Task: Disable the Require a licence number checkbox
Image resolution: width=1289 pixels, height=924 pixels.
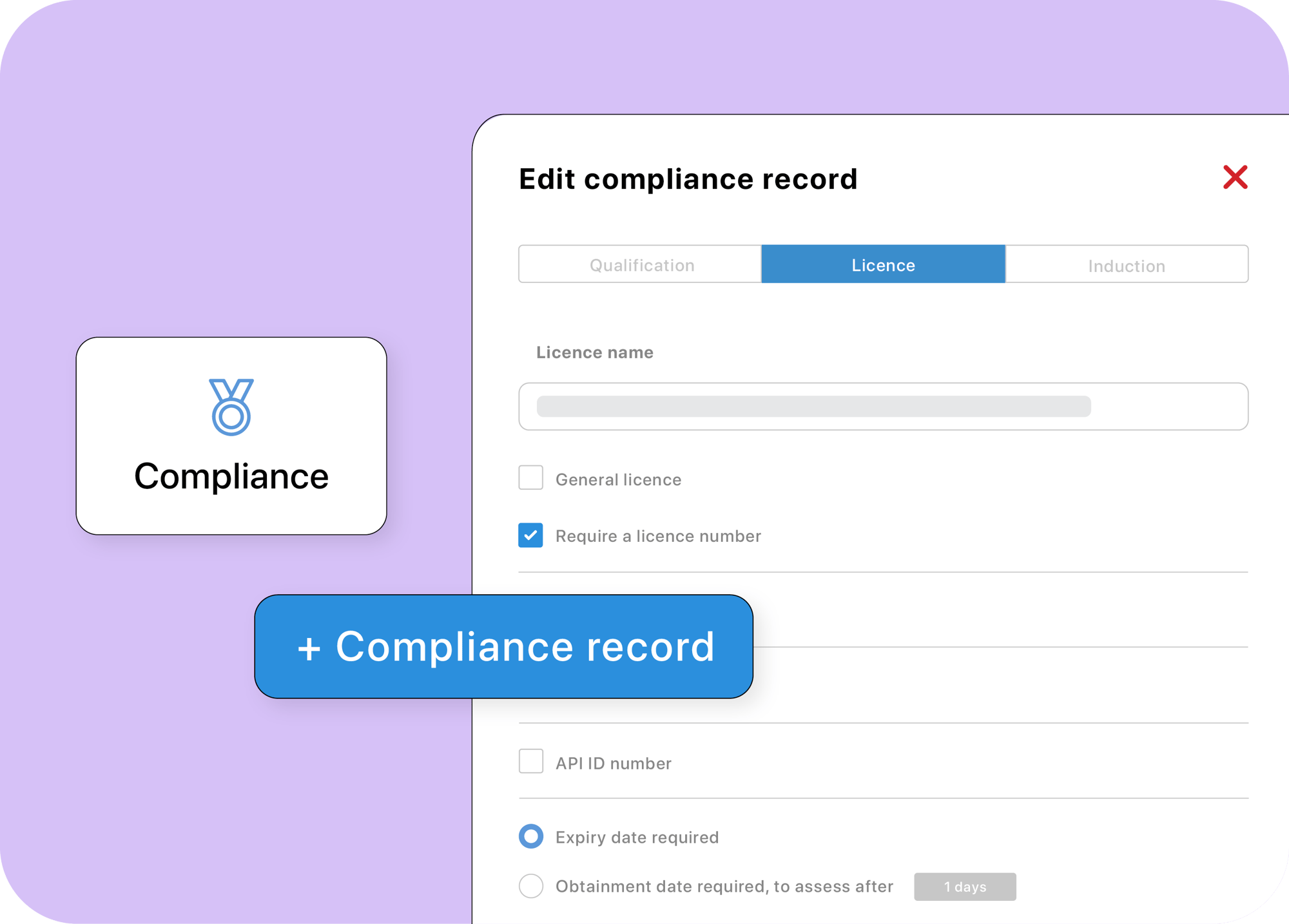Action: click(x=530, y=535)
